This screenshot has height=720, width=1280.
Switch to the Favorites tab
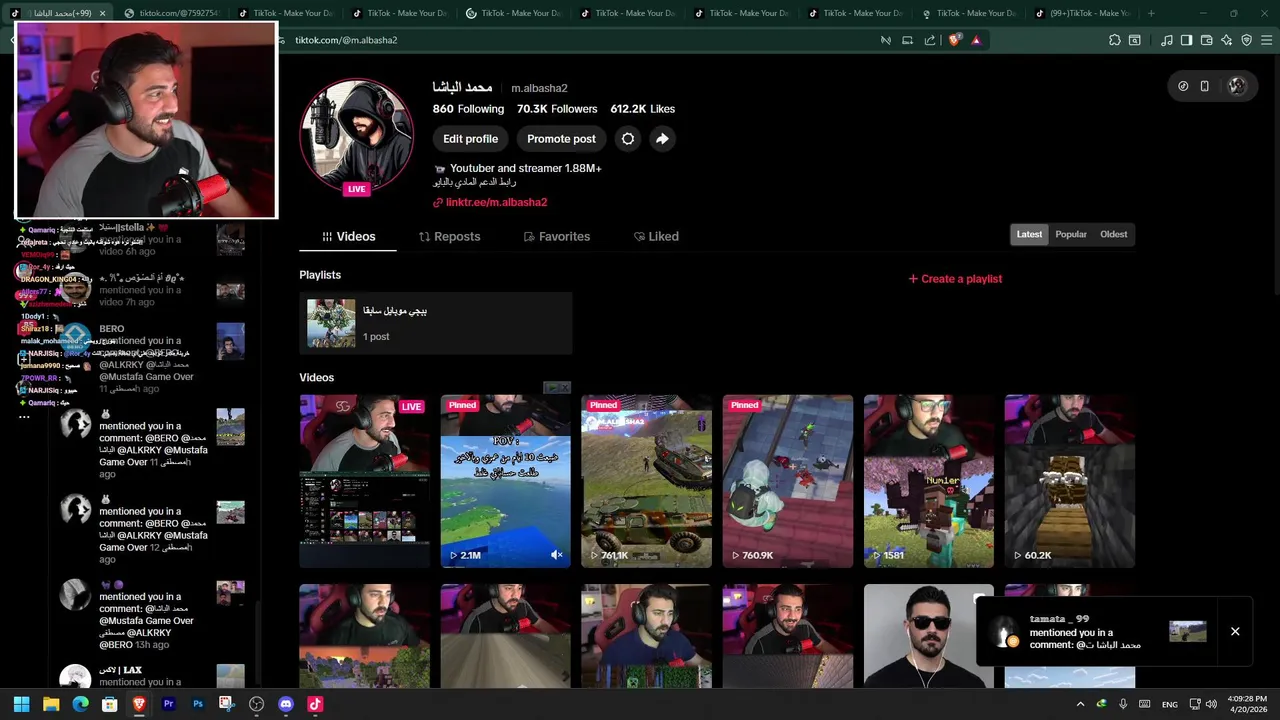(557, 237)
